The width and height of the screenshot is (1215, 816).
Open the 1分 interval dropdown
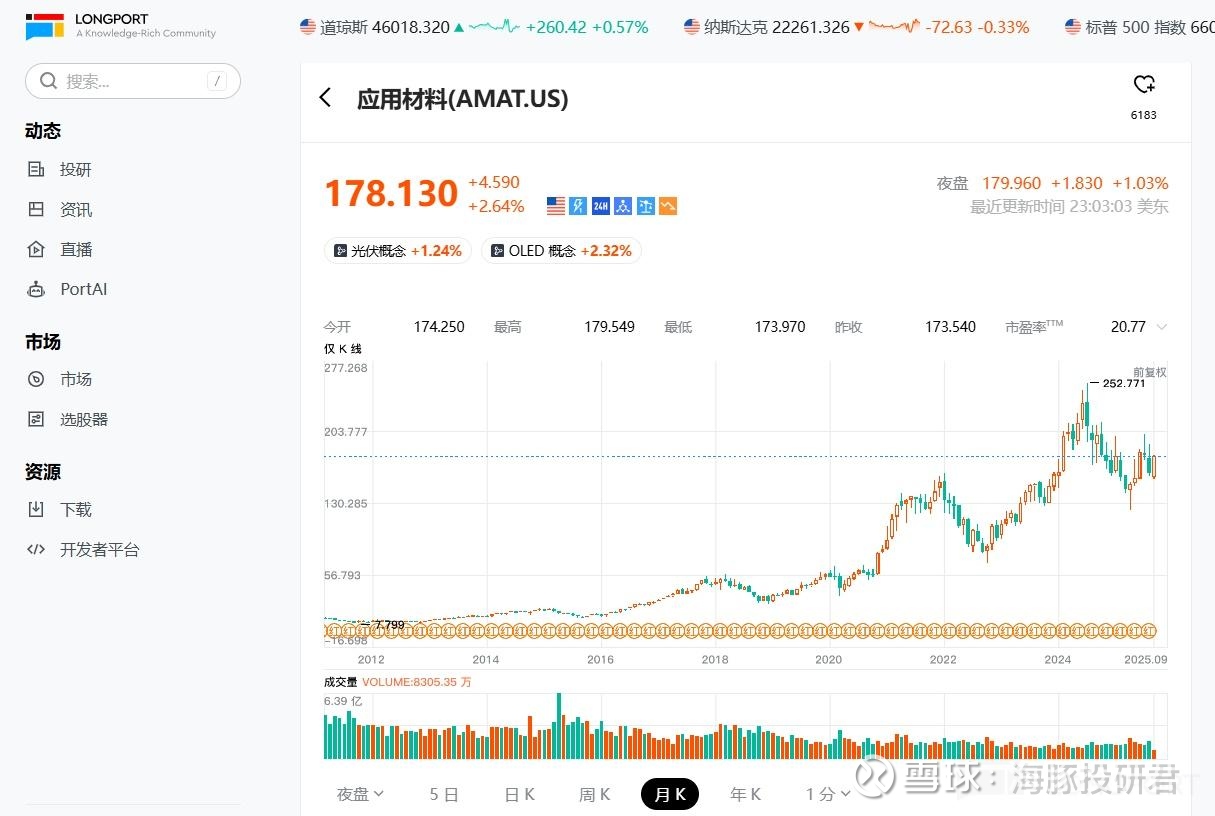pos(826,794)
